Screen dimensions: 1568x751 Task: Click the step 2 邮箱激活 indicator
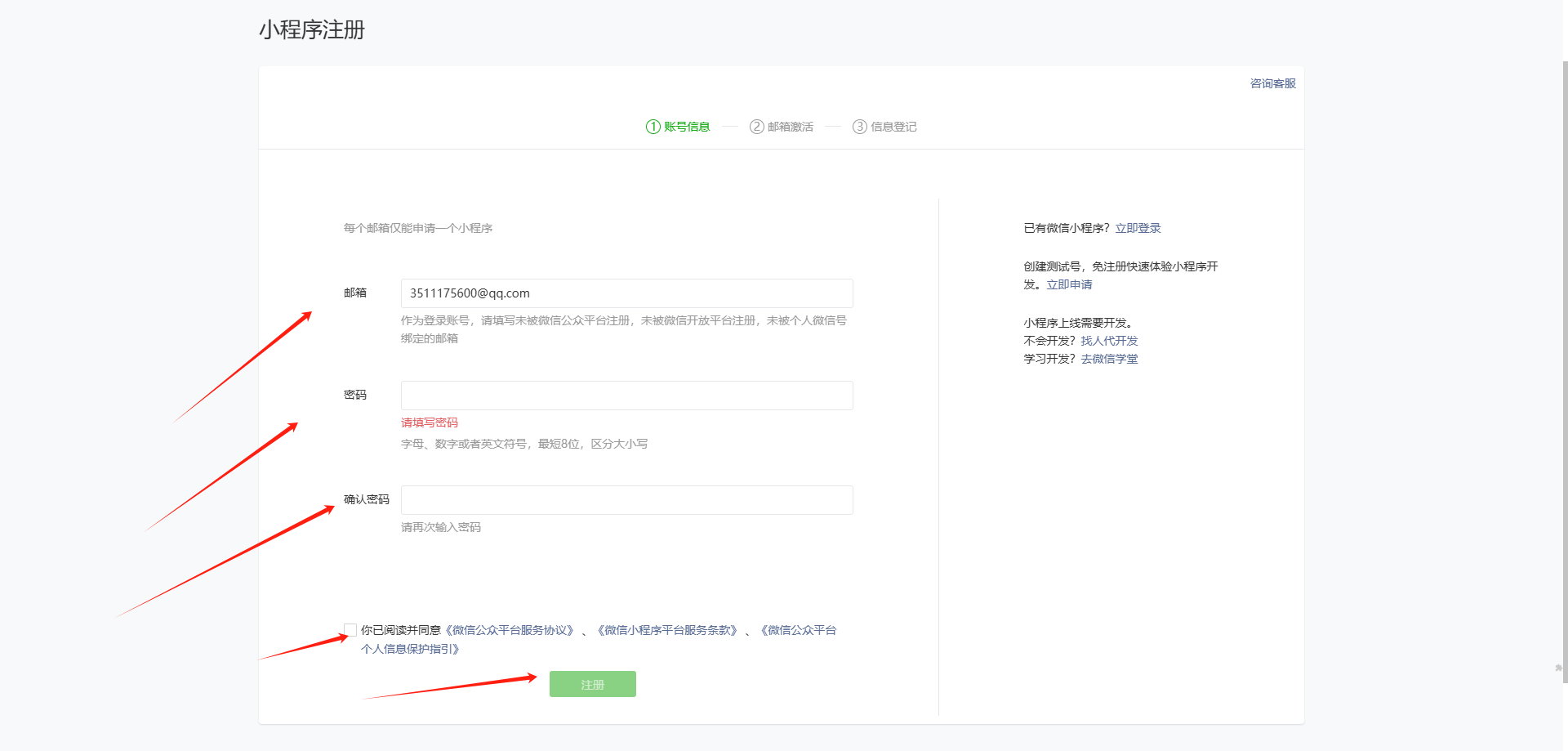point(782,127)
